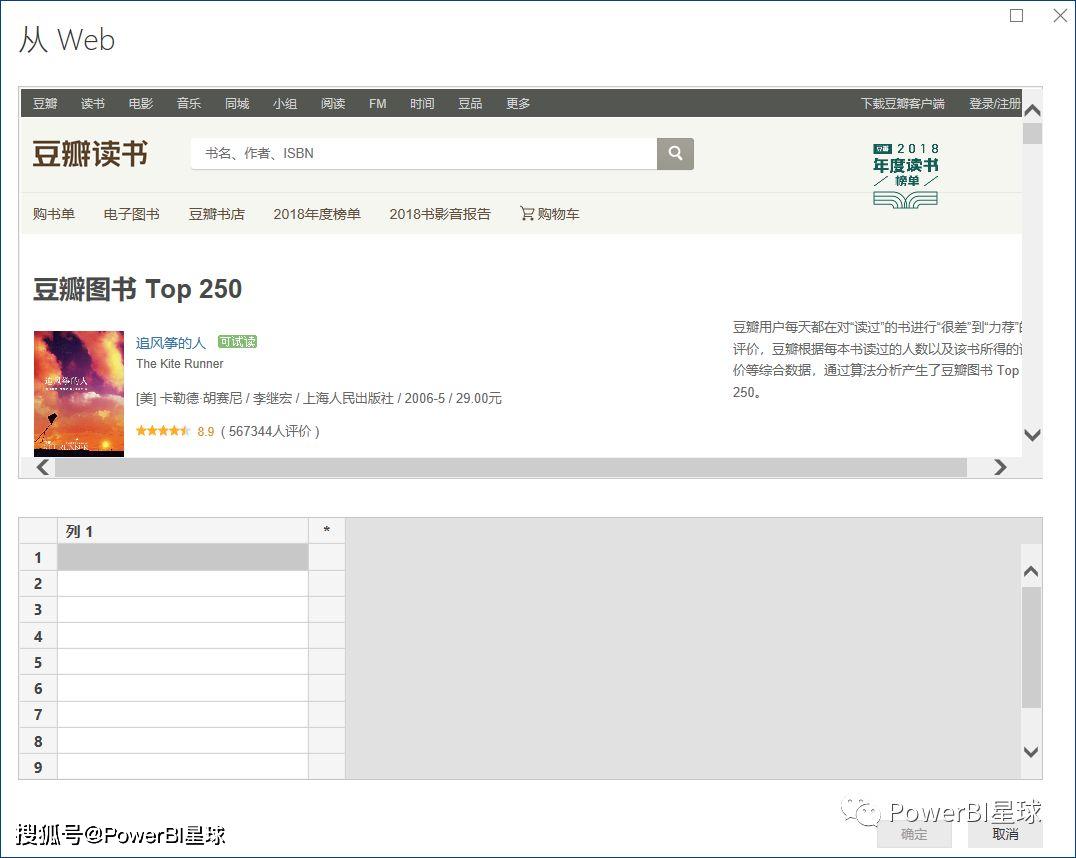Select cell in row 5 of 列 1
Screen dimensions: 1076x858
click(183, 662)
